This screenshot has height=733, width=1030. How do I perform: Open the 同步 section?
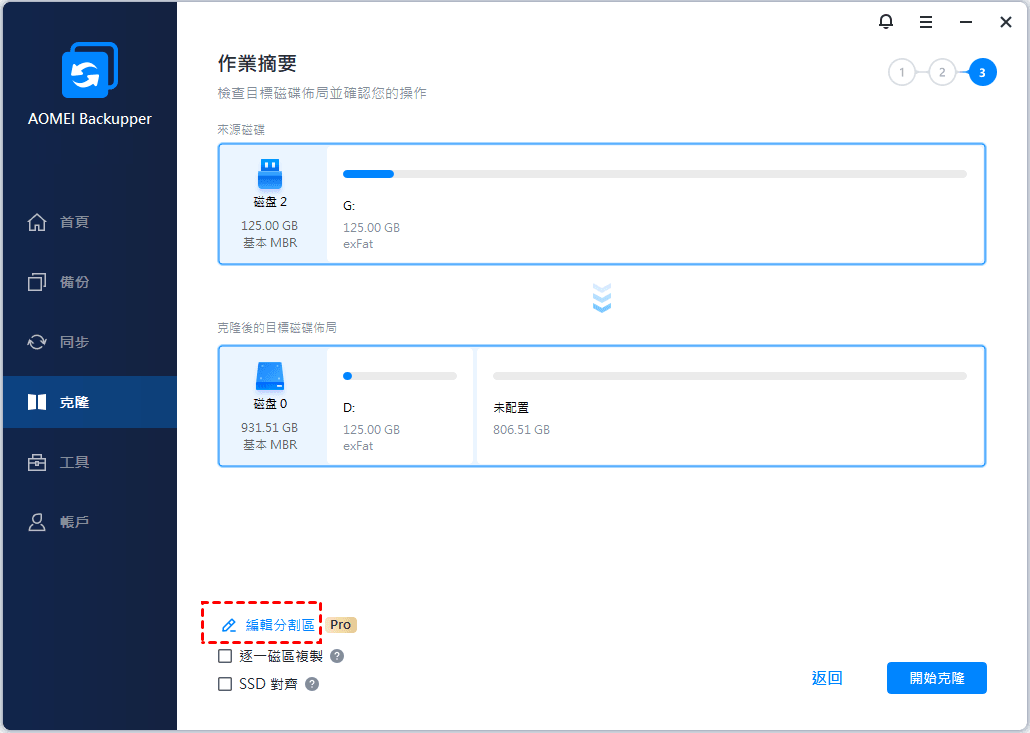90,342
